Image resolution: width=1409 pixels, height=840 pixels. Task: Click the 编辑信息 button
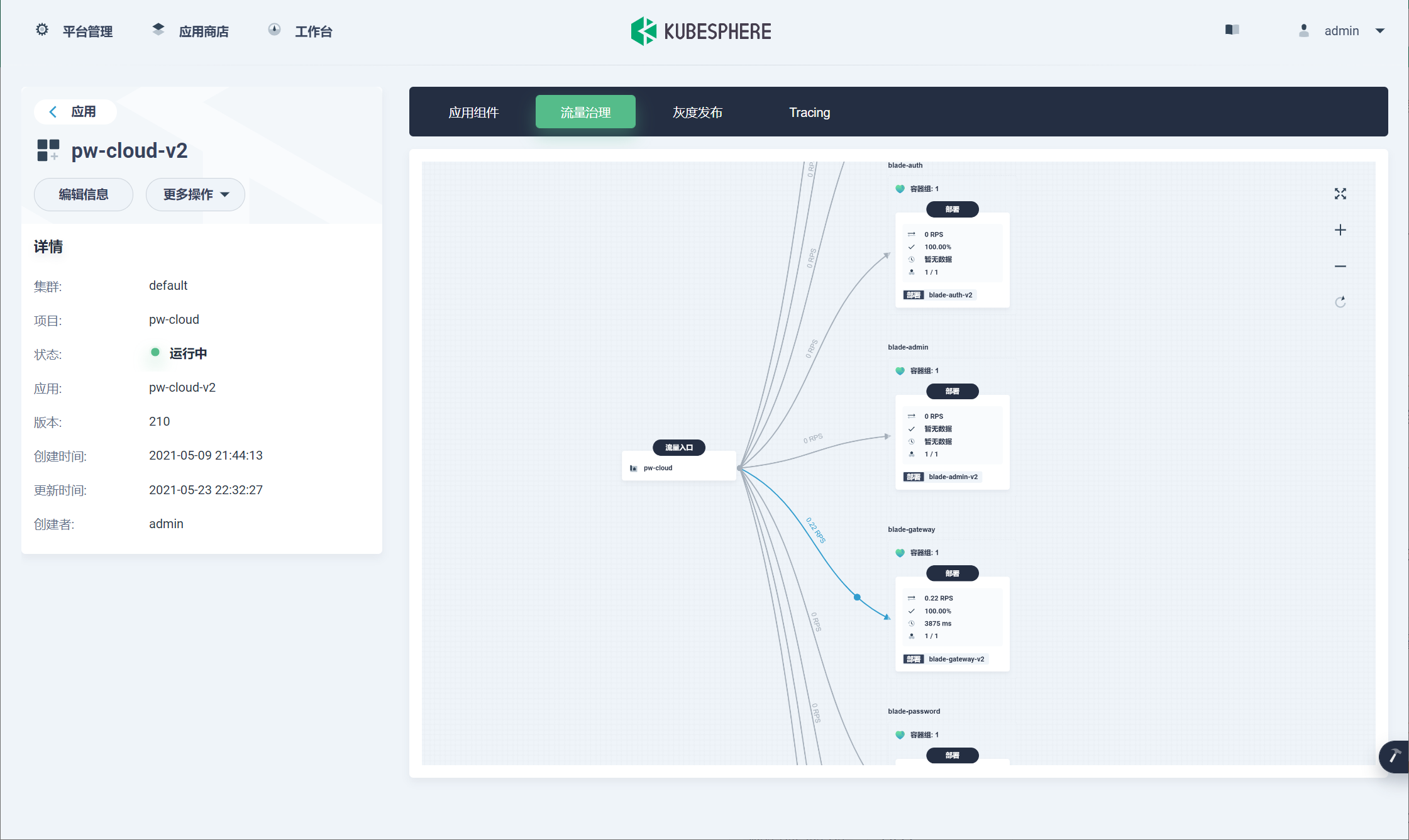(84, 195)
